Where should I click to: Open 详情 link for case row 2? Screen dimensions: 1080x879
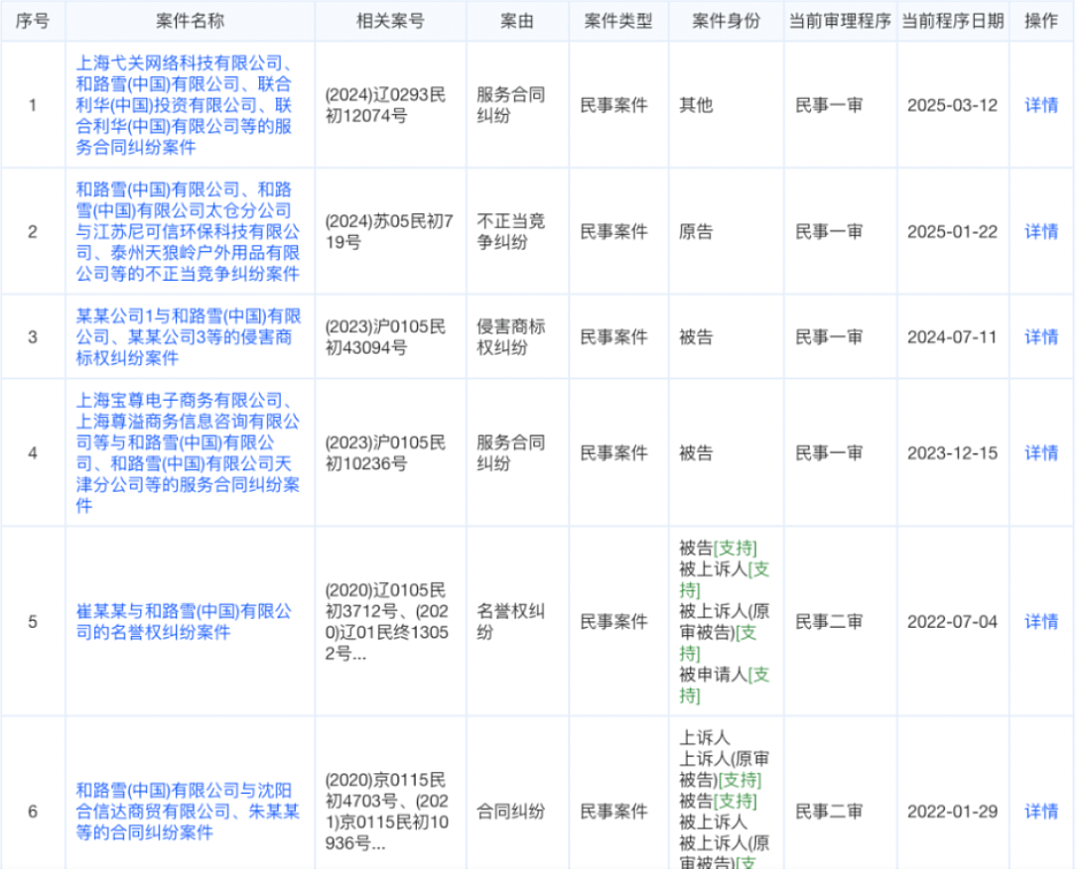point(1041,232)
